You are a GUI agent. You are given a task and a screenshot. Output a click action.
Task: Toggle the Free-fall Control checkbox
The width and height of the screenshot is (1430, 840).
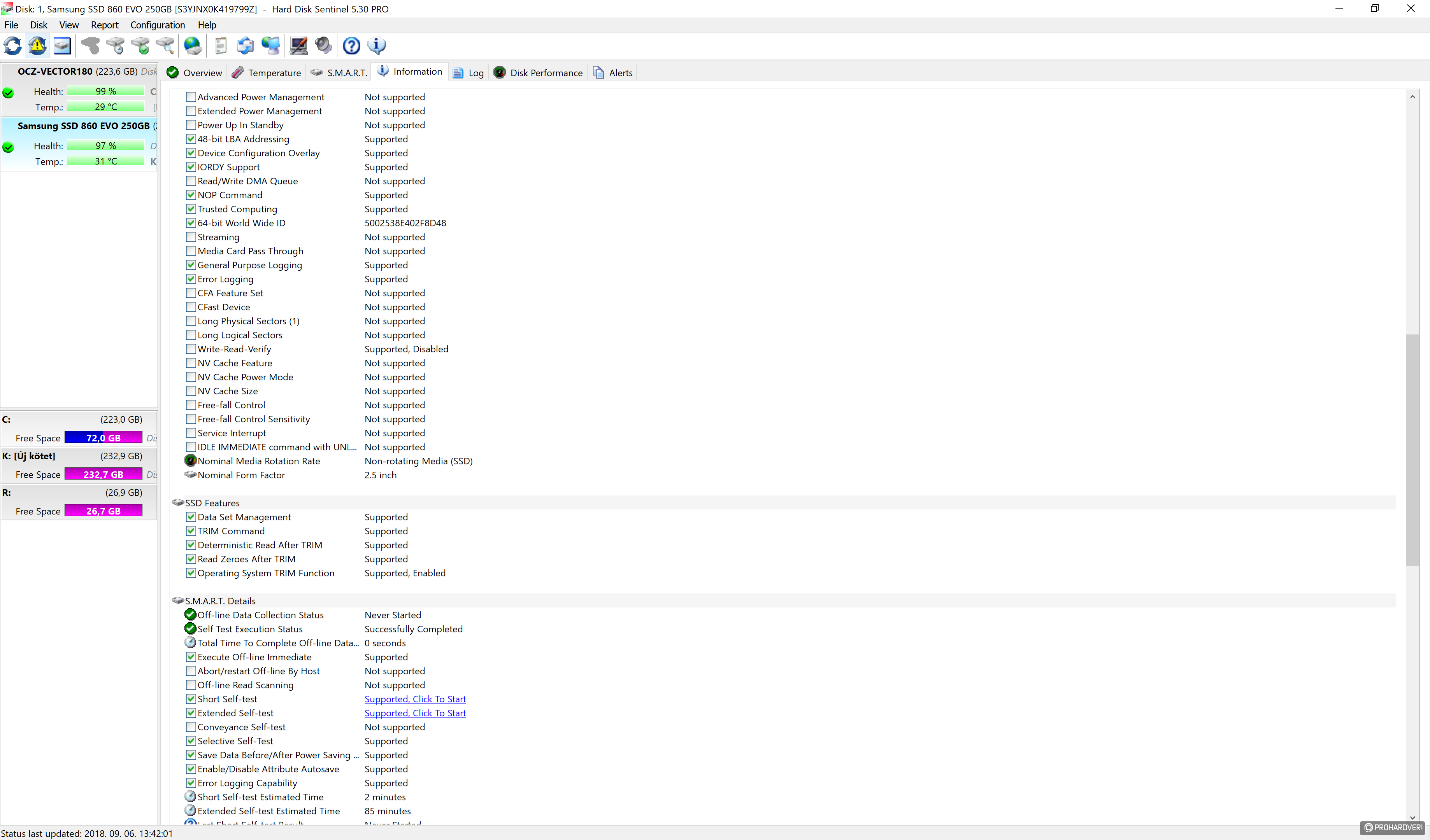tap(191, 405)
